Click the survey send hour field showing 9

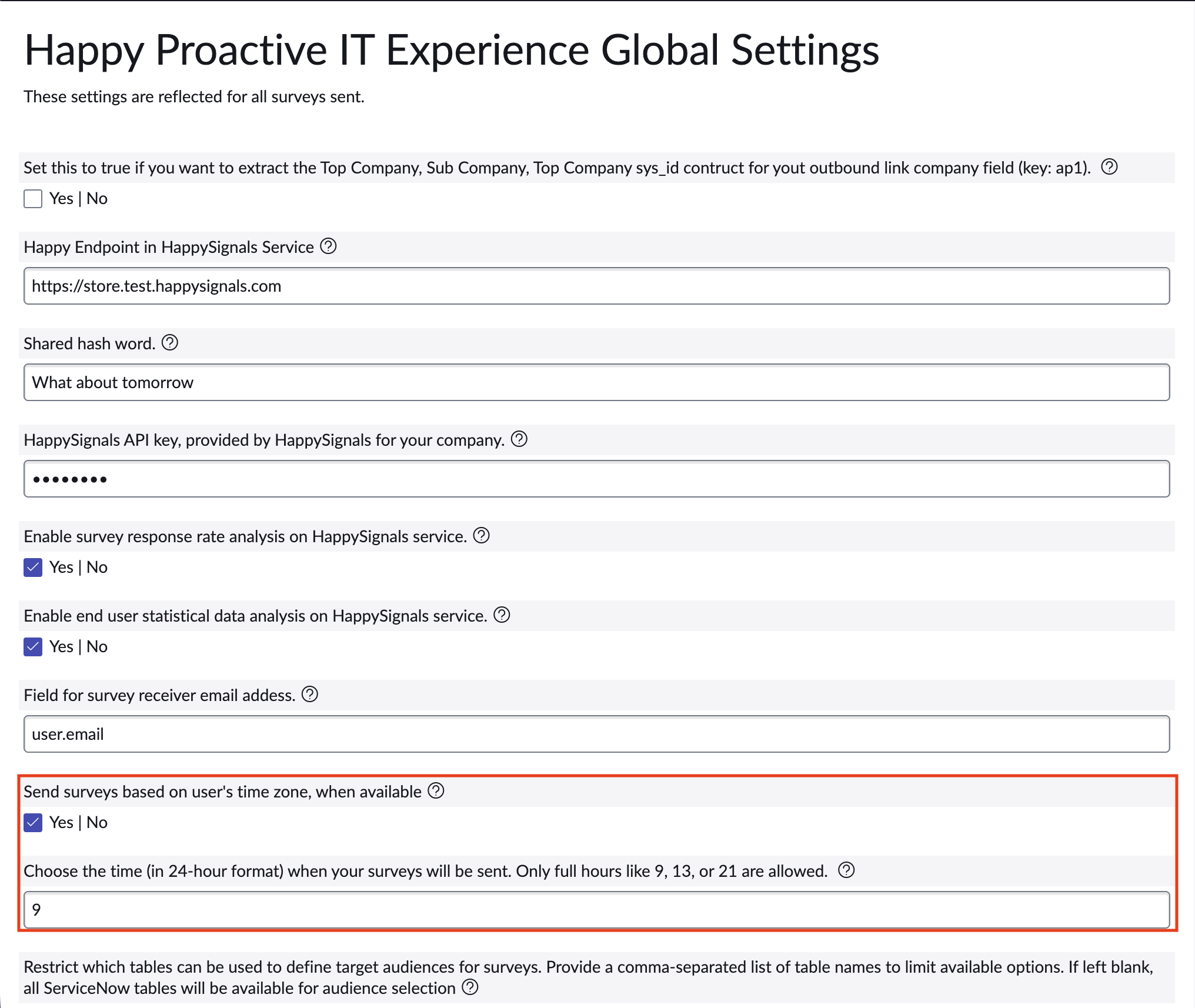[596, 910]
